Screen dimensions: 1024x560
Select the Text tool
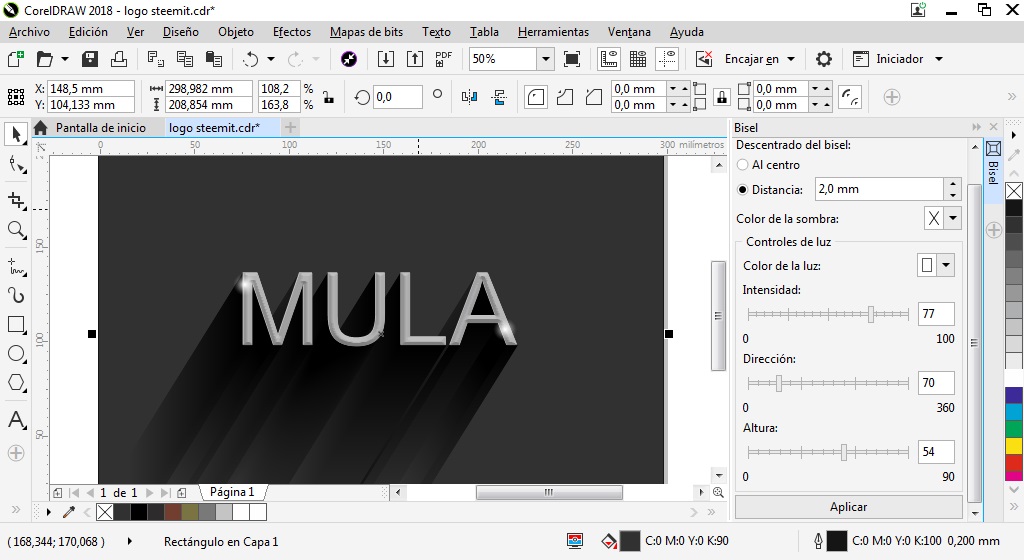click(x=16, y=420)
